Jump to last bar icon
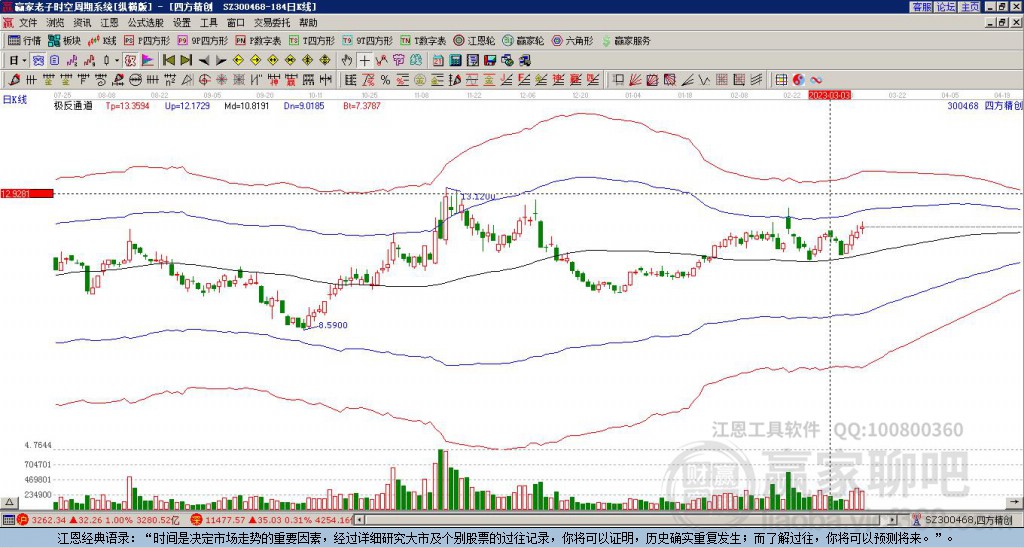Image resolution: width=1024 pixels, height=548 pixels. (186, 60)
